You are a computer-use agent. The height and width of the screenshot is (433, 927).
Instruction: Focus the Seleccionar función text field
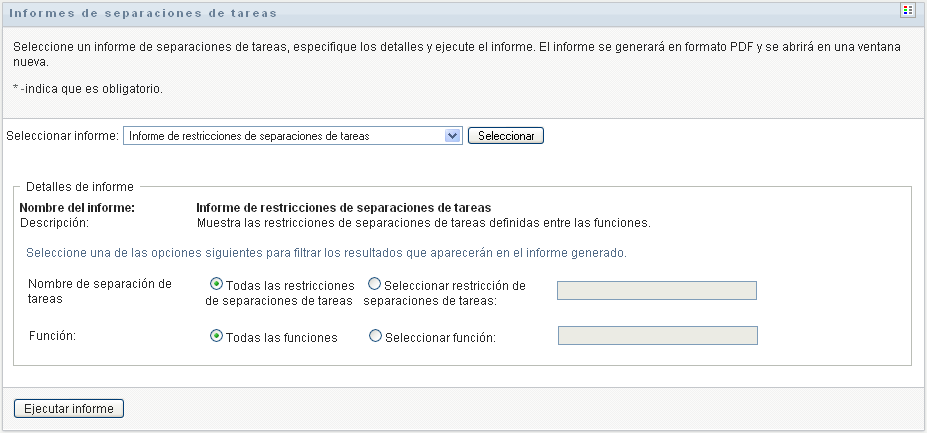point(657,336)
